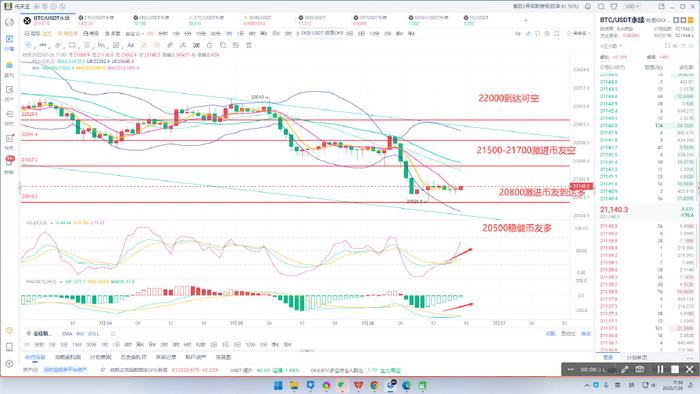This screenshot has width=700, height=394.
Task: Click the chart settings gear icon
Action: click(547, 33)
